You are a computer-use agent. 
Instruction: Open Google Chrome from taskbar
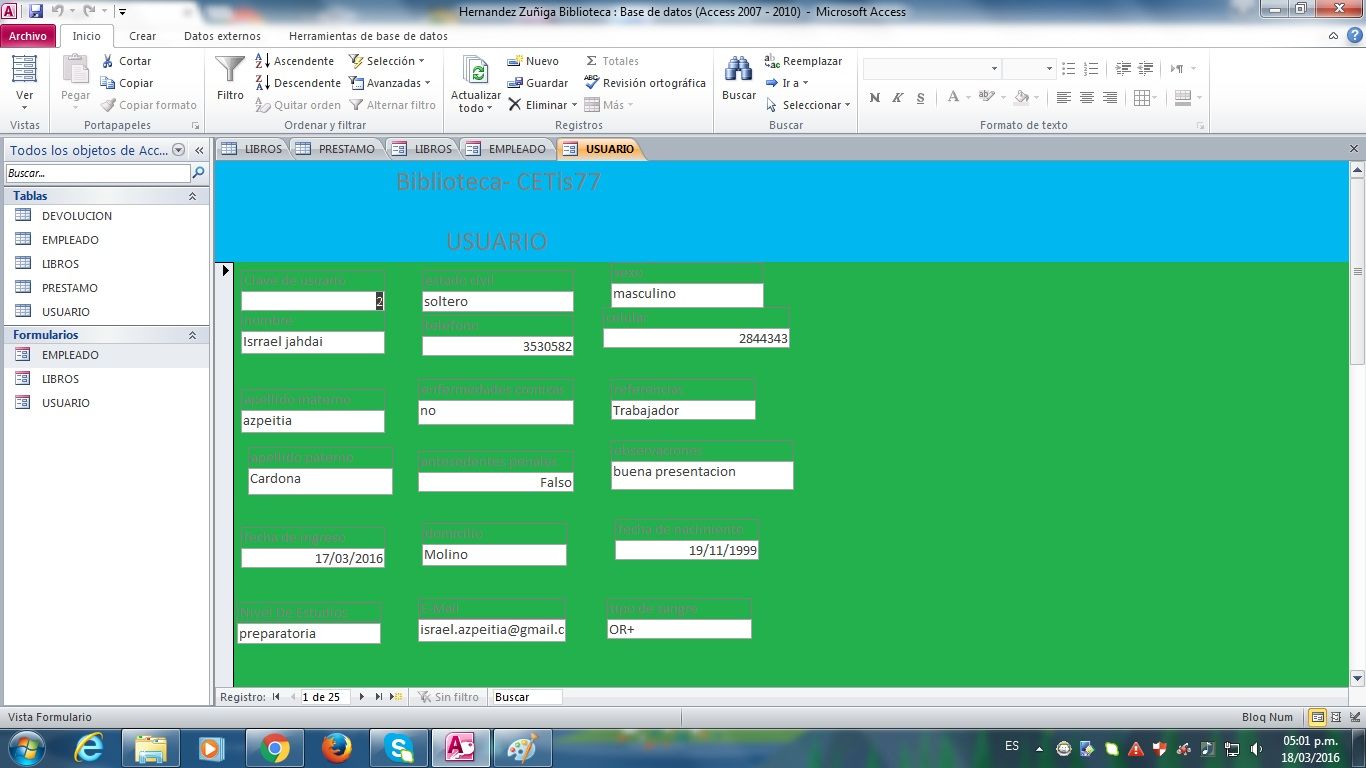point(275,748)
